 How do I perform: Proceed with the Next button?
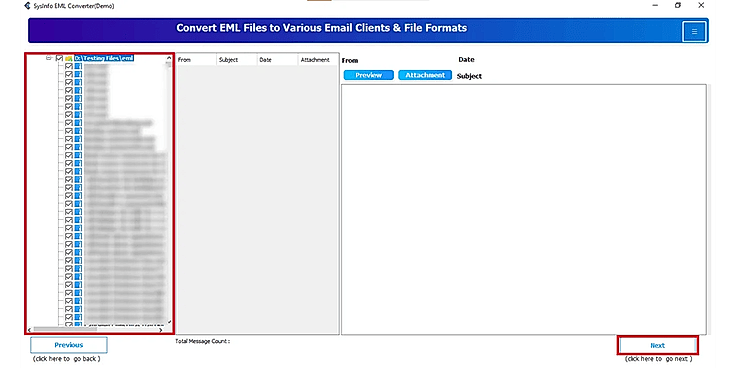click(657, 345)
